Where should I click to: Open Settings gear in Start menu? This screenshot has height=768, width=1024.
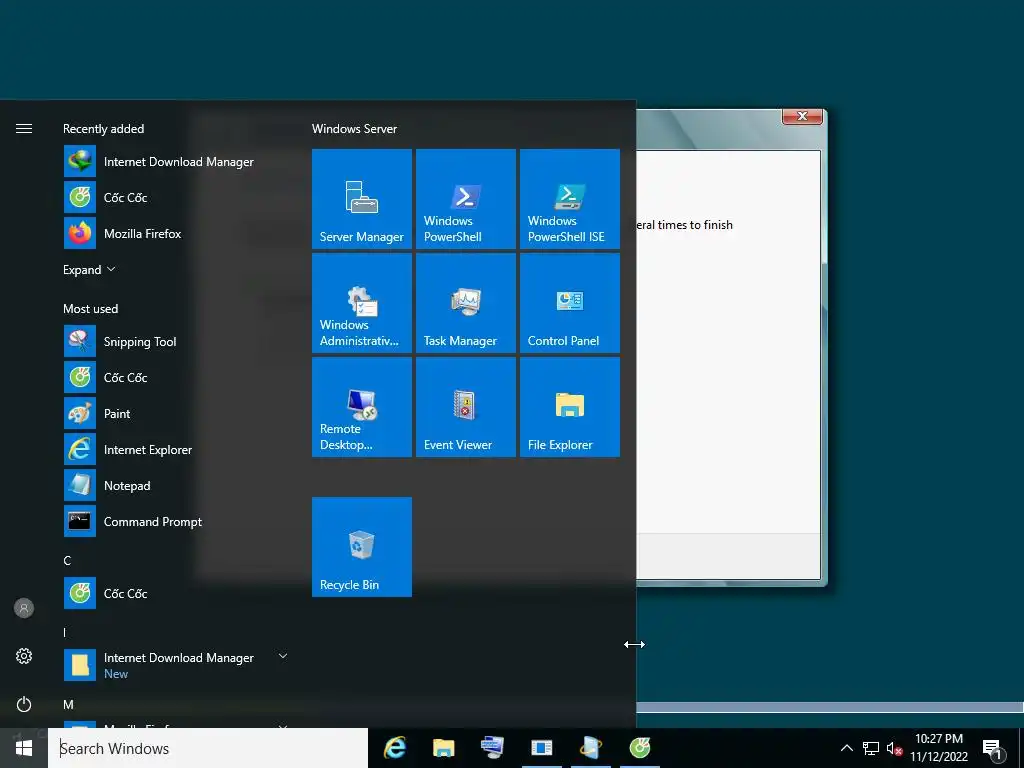tap(24, 656)
